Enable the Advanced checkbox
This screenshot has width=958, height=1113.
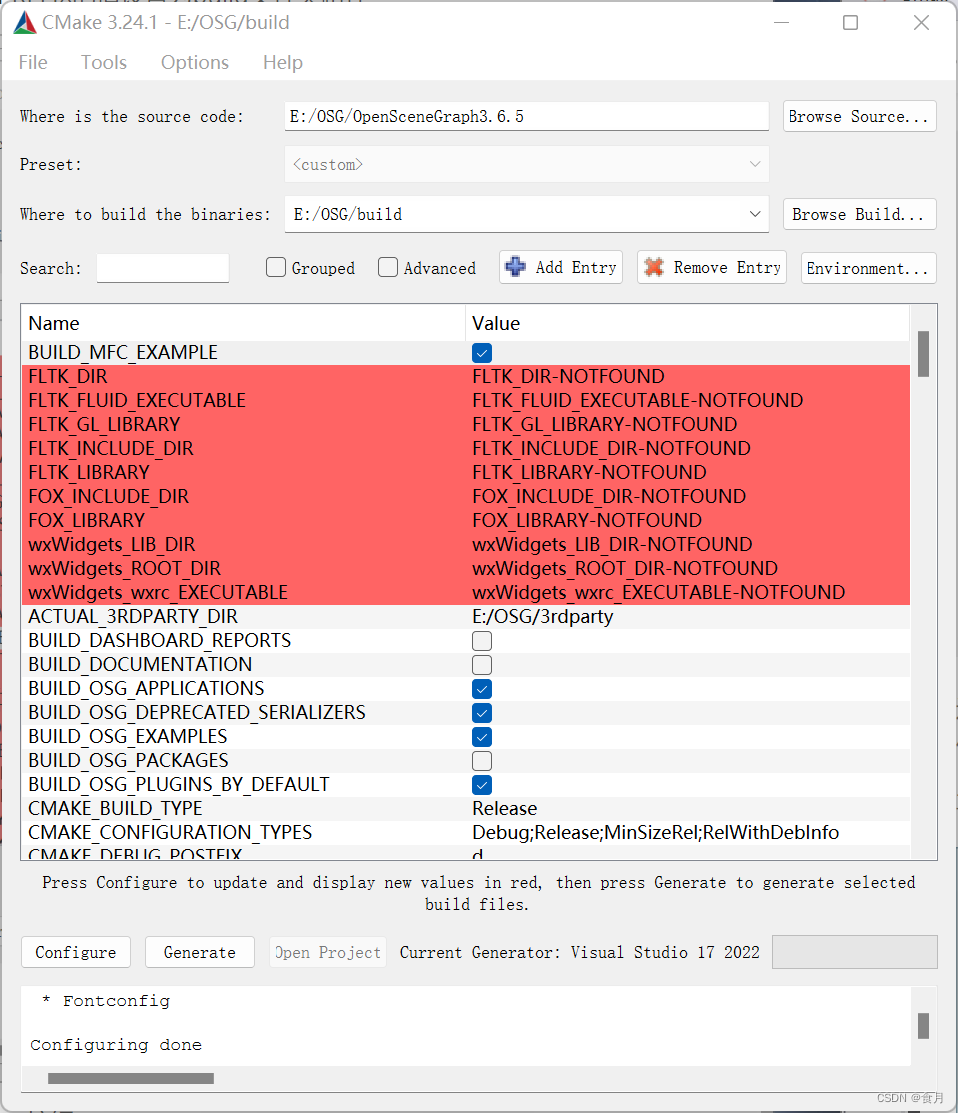388,268
